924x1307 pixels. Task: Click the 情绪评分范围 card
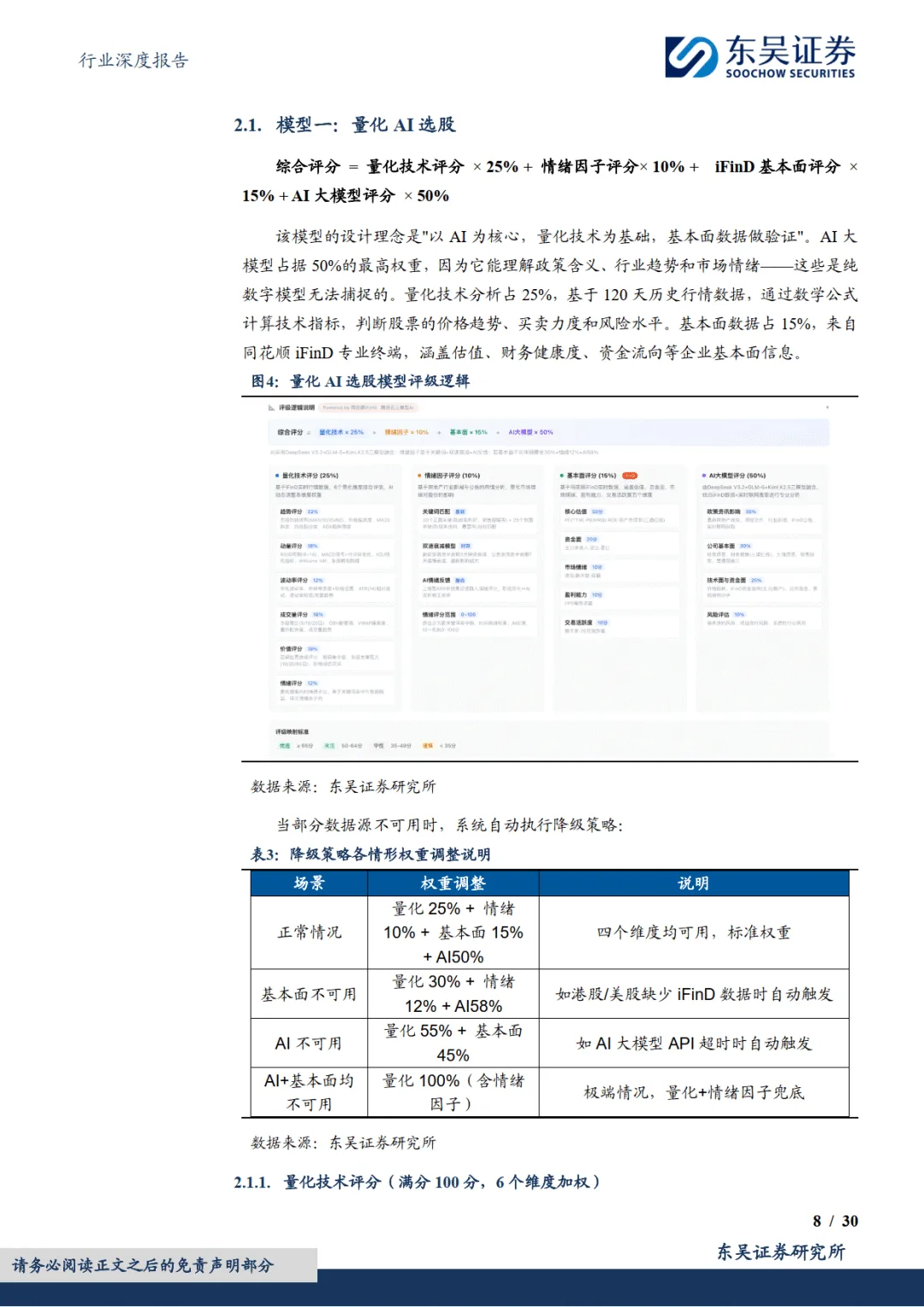(x=477, y=621)
